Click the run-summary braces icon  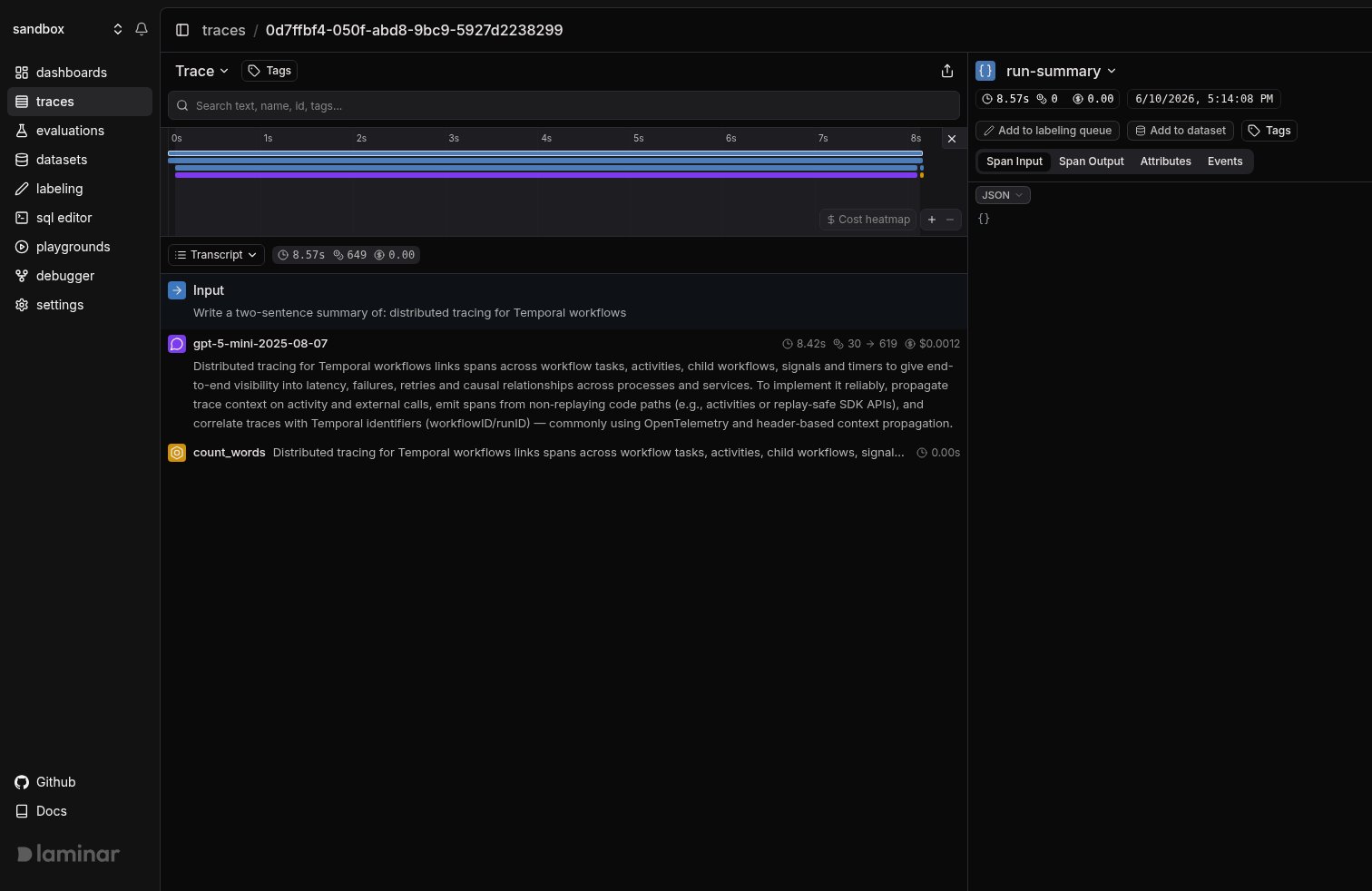[x=985, y=71]
